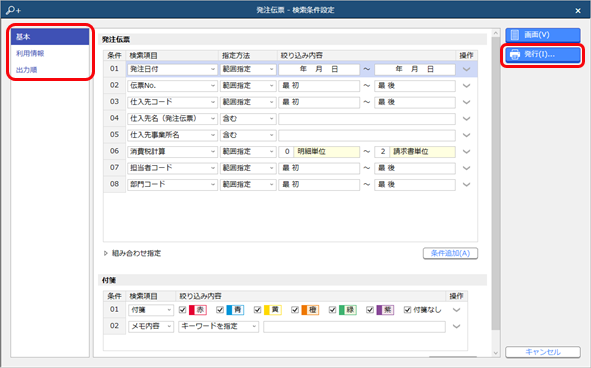Viewport: 591px width, 368px height.
Task: Toggle the 赤 sticky note checkbox
Action: coord(182,310)
